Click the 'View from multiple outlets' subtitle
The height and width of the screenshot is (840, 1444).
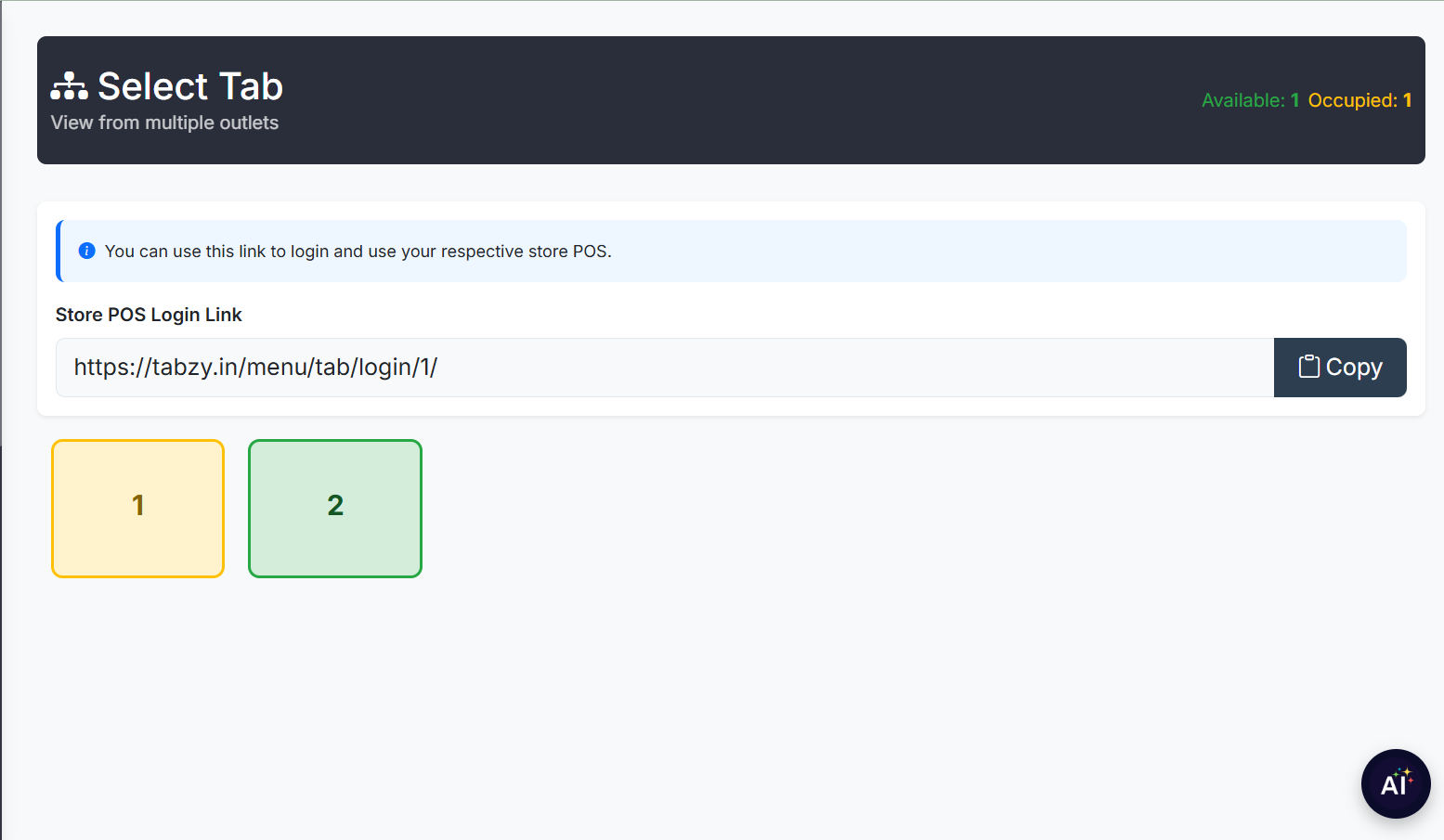164,123
